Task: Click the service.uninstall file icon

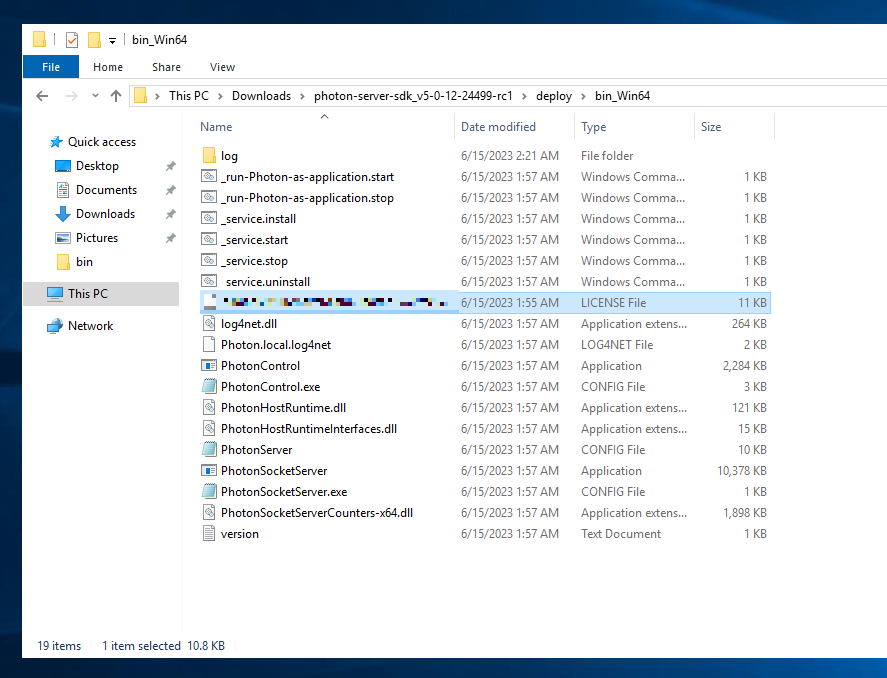Action: [209, 281]
